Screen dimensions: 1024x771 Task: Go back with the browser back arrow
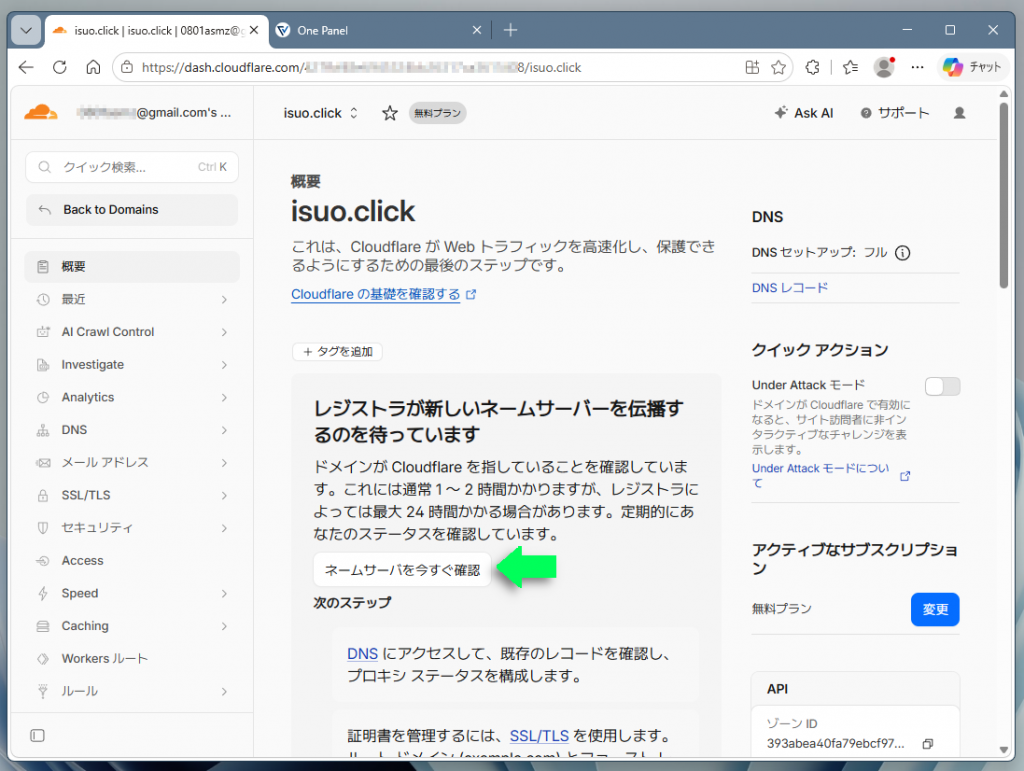[x=26, y=67]
